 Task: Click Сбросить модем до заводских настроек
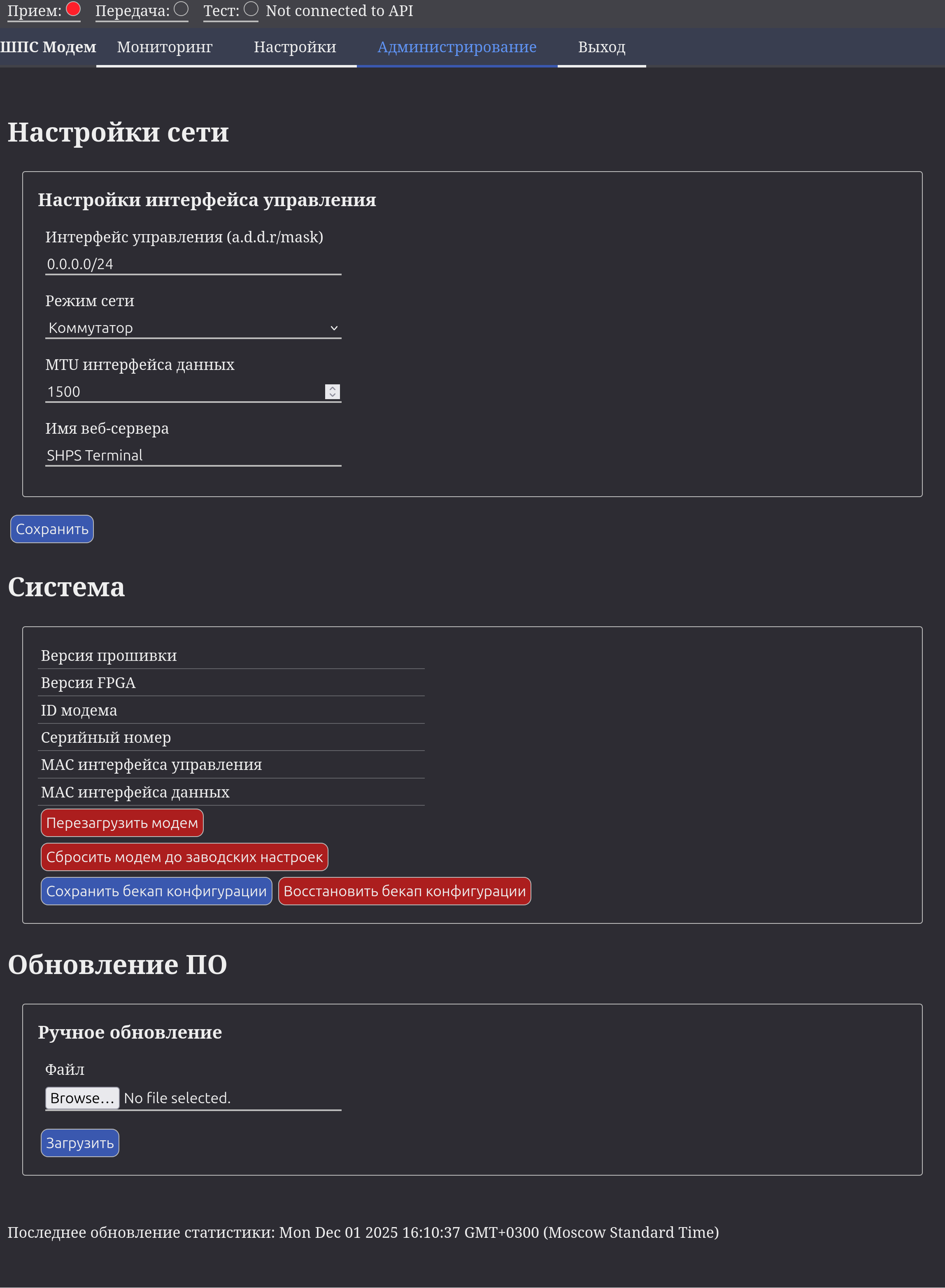(x=184, y=857)
